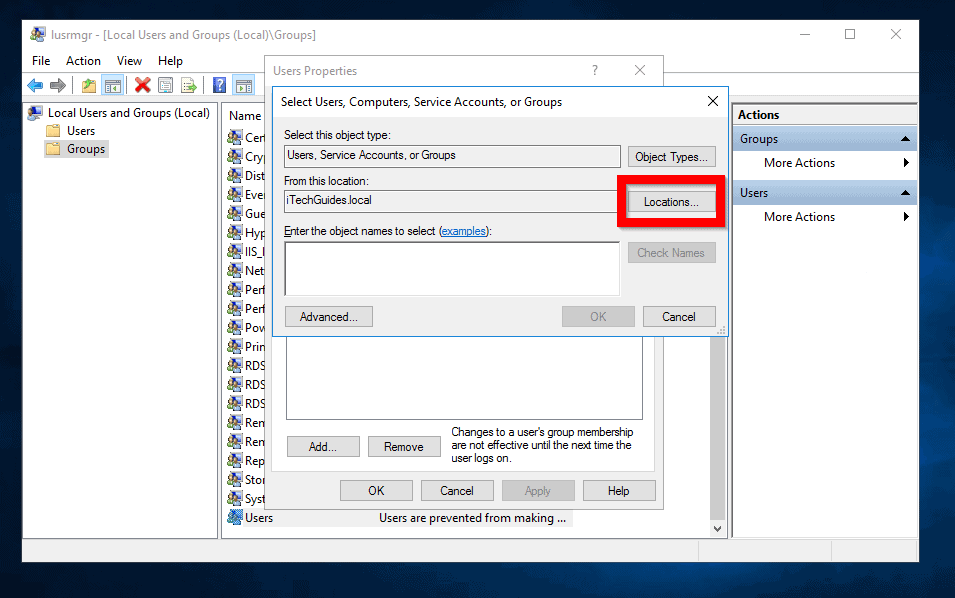Click the Help question mark icon
955x598 pixels.
(220, 85)
